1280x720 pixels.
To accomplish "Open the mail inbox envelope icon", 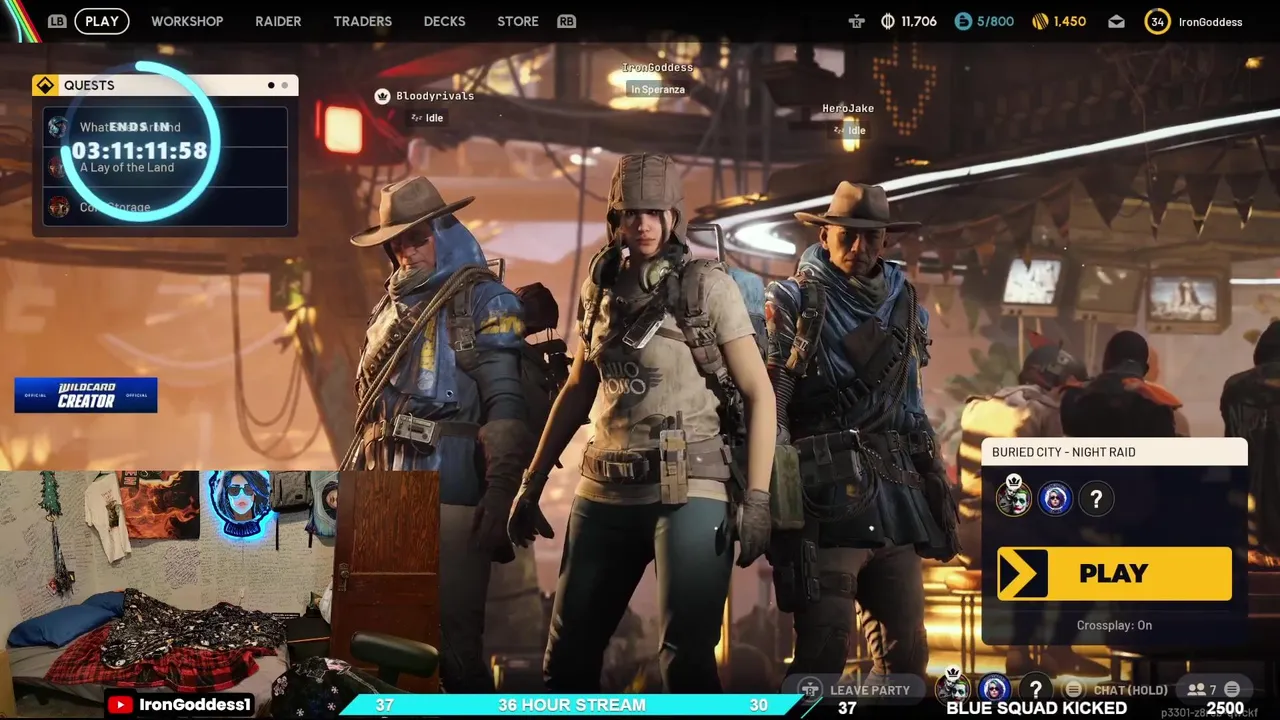I will click(x=1116, y=22).
